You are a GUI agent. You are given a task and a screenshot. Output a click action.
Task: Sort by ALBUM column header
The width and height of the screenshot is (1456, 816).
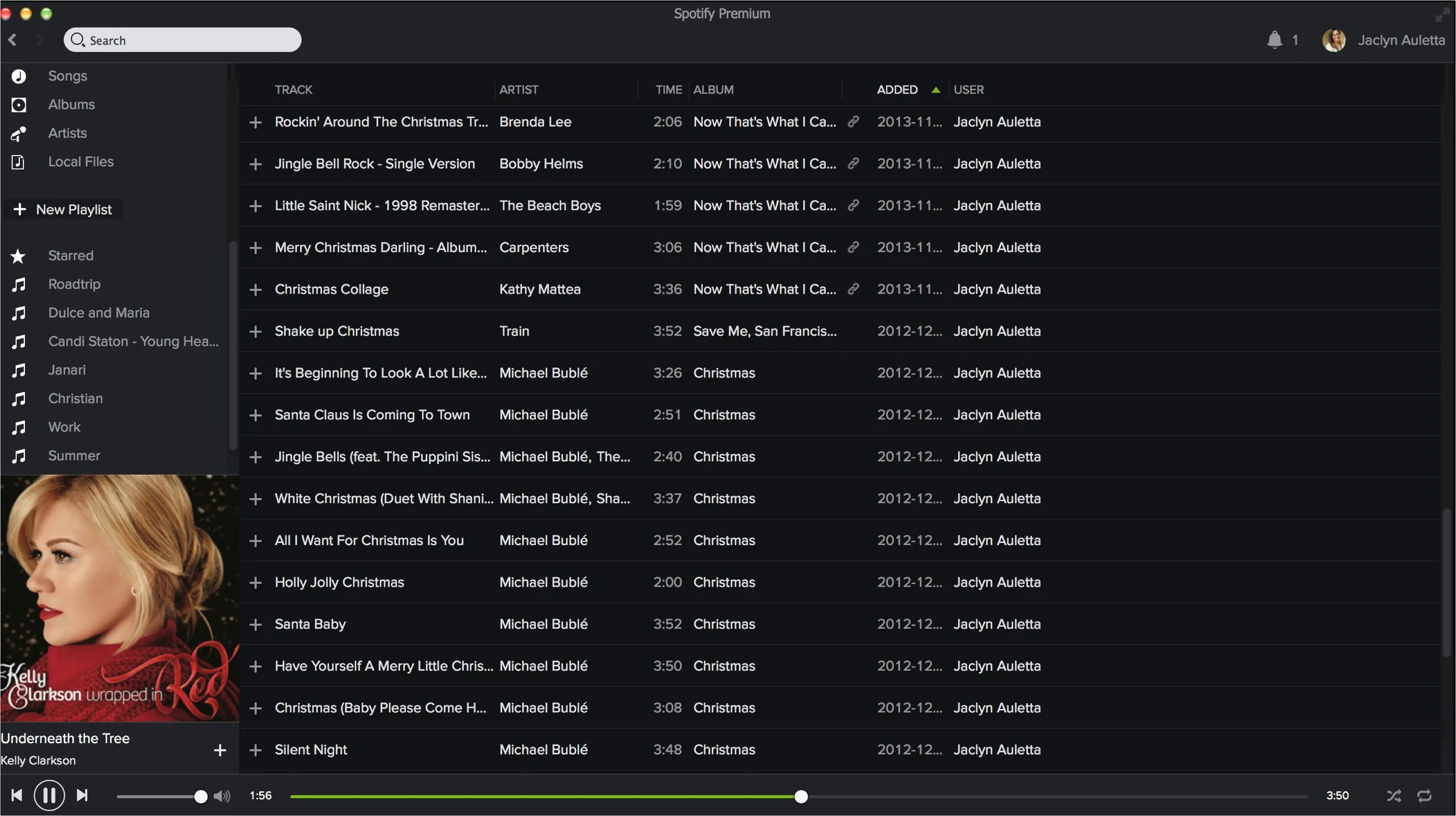click(x=713, y=90)
